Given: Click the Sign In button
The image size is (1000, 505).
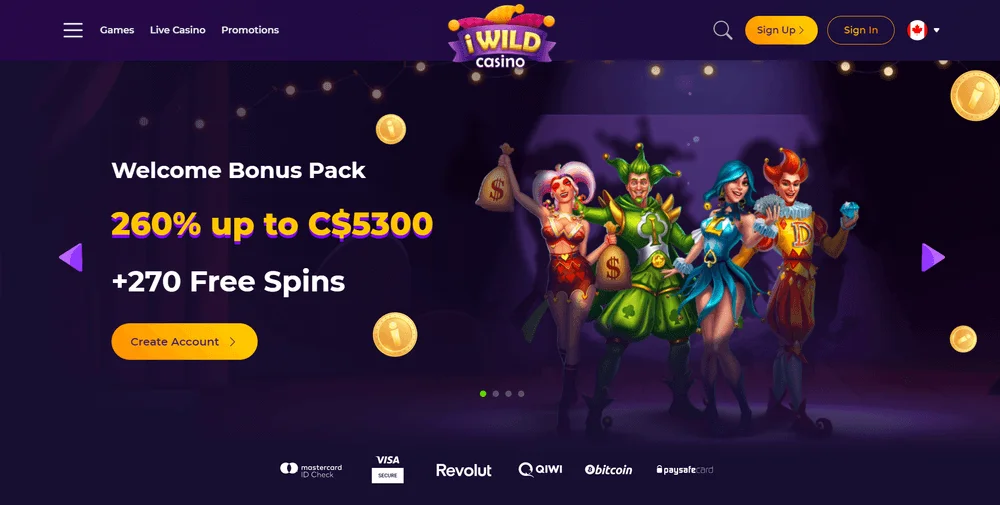Looking at the screenshot, I should tap(860, 30).
